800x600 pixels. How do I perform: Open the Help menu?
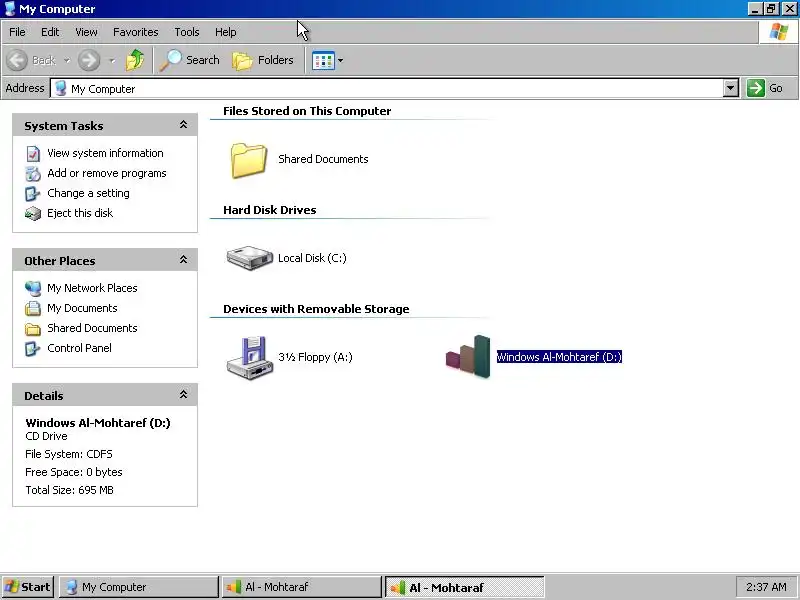point(226,32)
